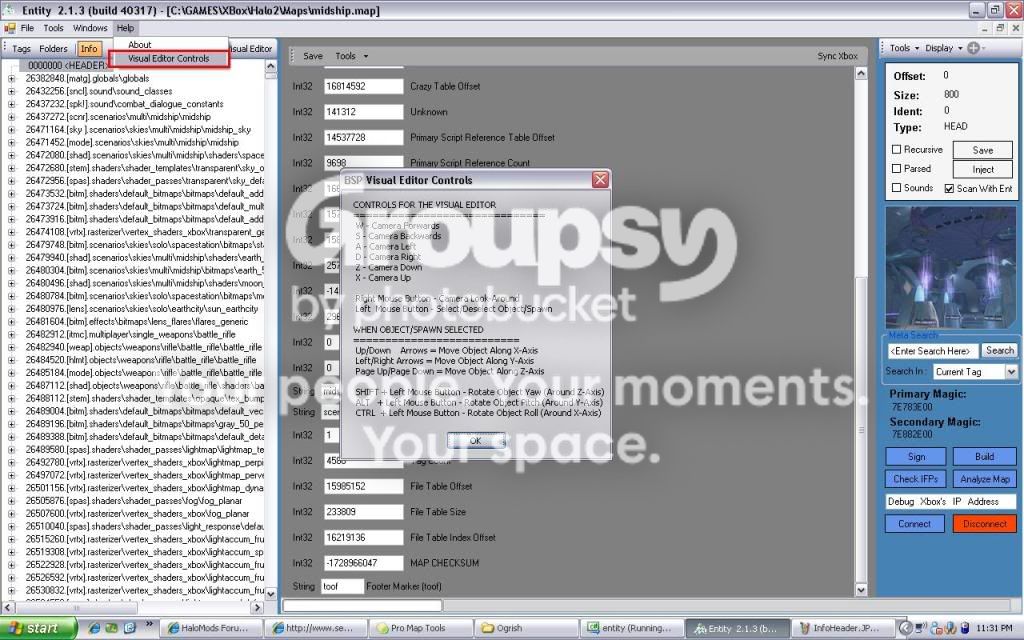Choose About from Help menu
The image size is (1024, 640).
(x=139, y=44)
